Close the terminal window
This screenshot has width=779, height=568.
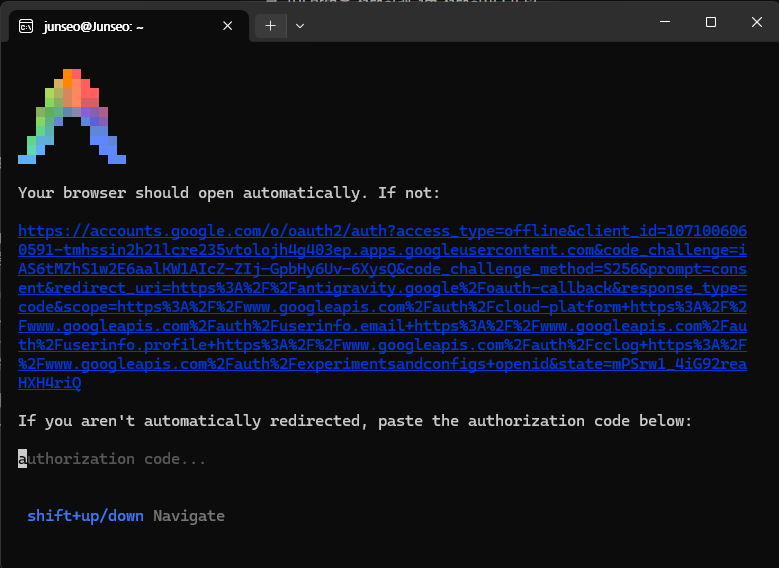click(x=757, y=22)
